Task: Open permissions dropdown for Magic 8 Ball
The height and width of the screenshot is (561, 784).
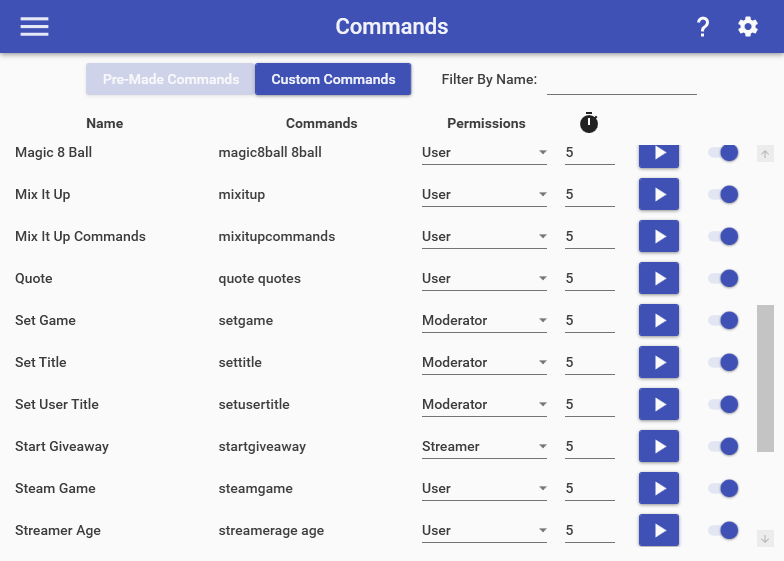Action: click(484, 153)
